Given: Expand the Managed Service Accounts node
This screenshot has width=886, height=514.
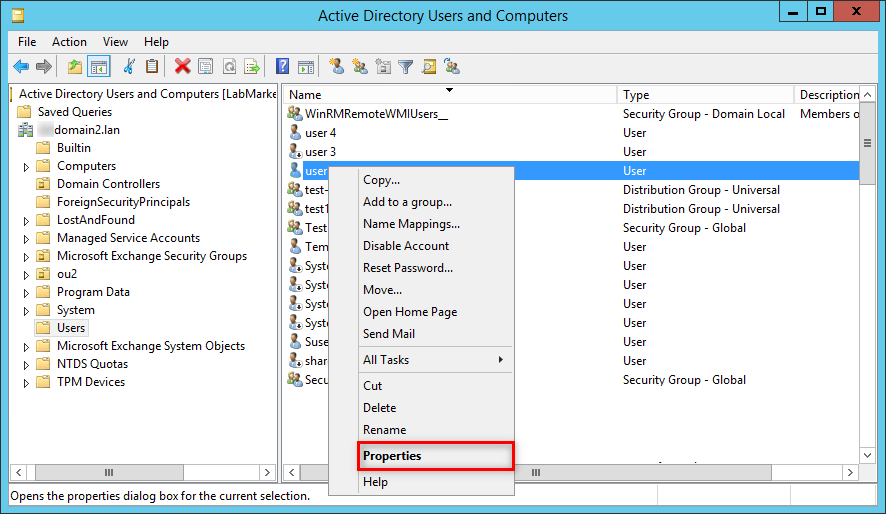Looking at the screenshot, I should point(26,239).
